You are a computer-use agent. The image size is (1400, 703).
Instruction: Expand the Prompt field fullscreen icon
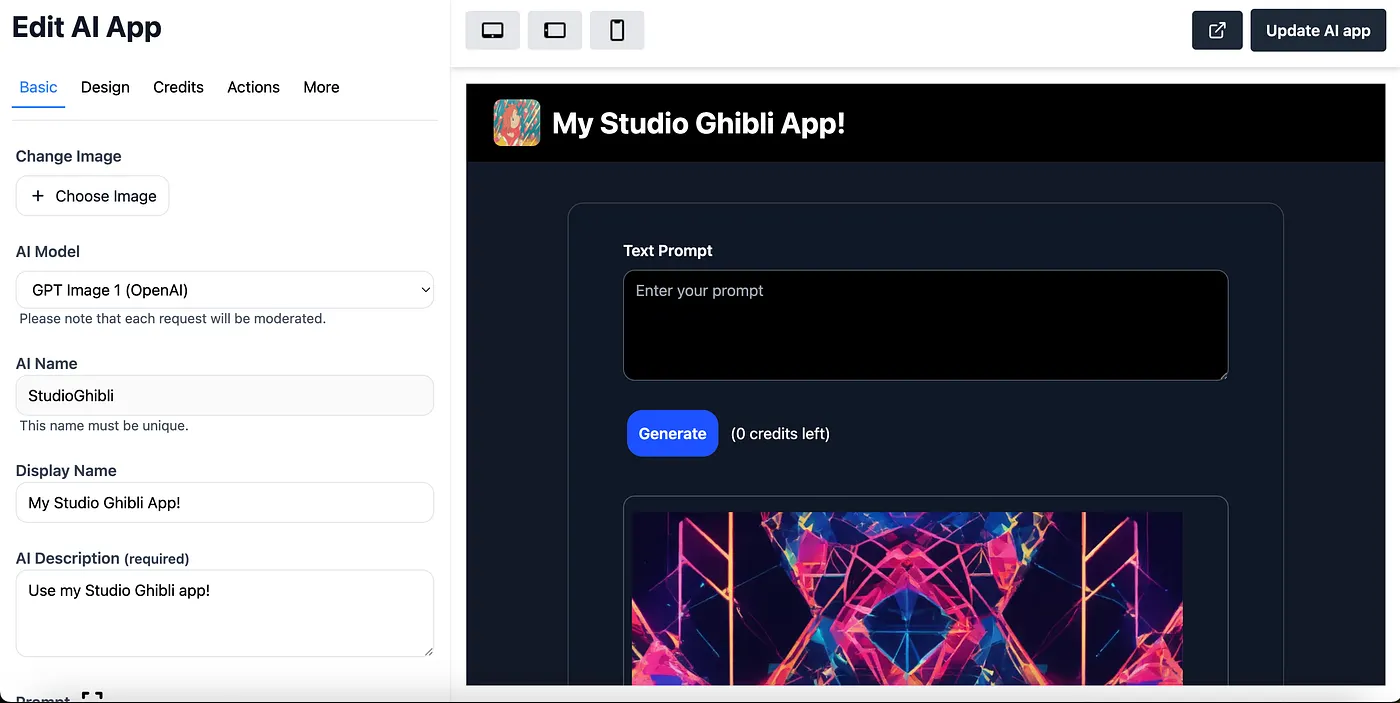92,697
